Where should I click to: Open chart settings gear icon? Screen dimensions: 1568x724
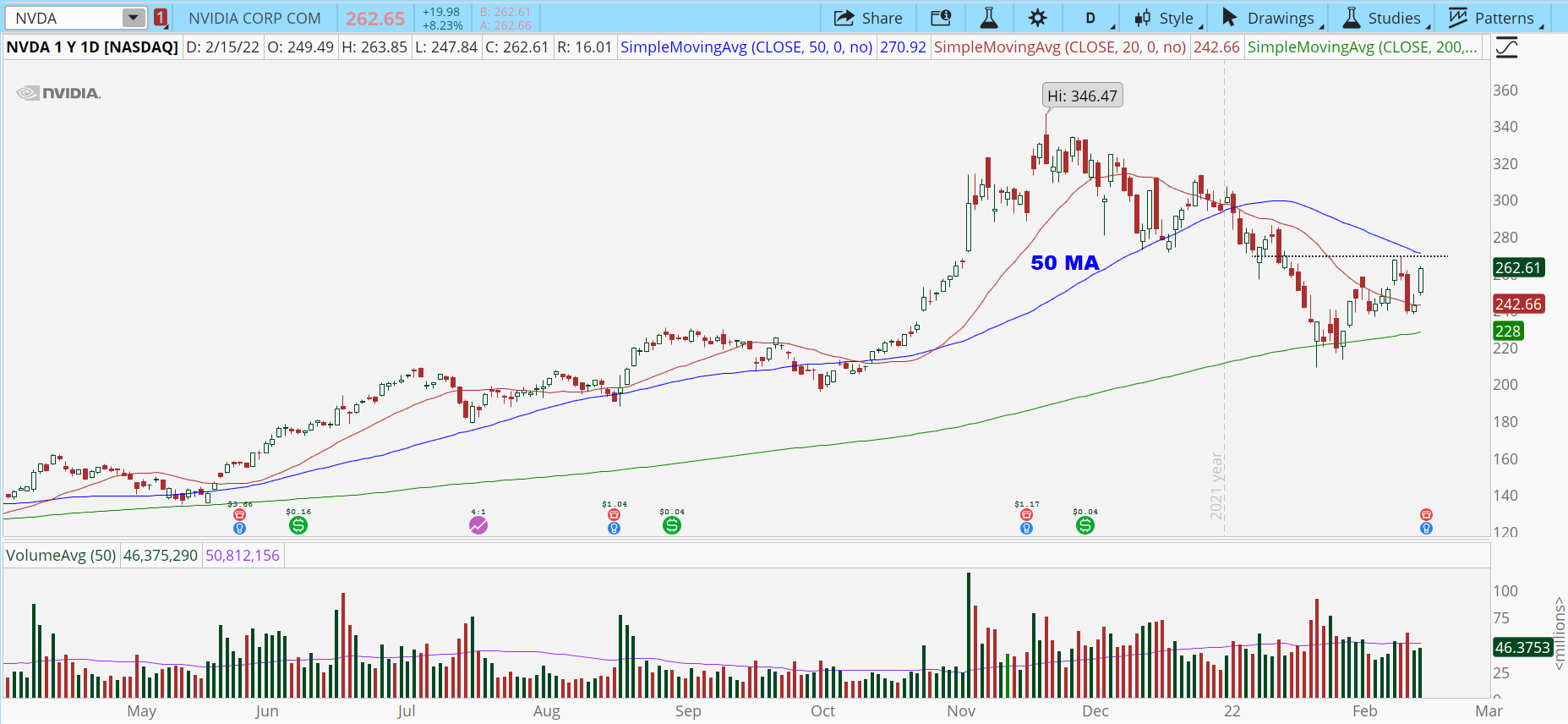(x=1038, y=18)
